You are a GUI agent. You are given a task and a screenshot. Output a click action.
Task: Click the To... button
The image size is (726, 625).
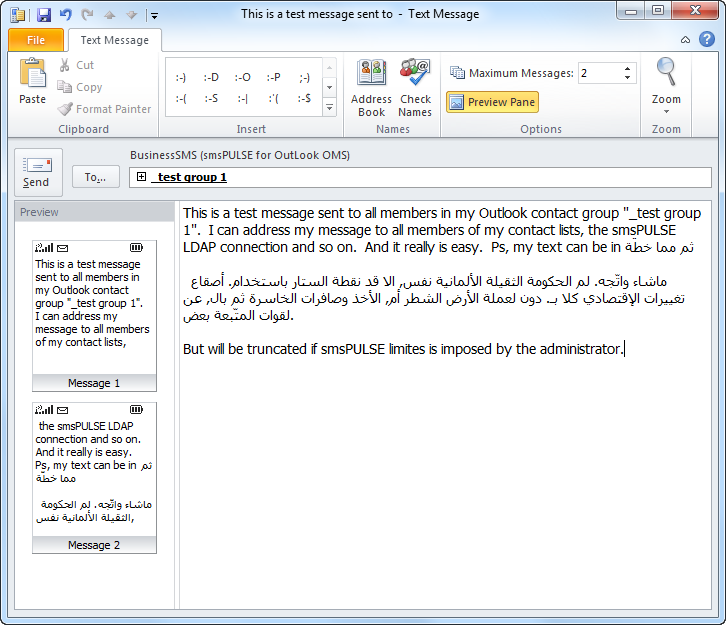point(95,177)
